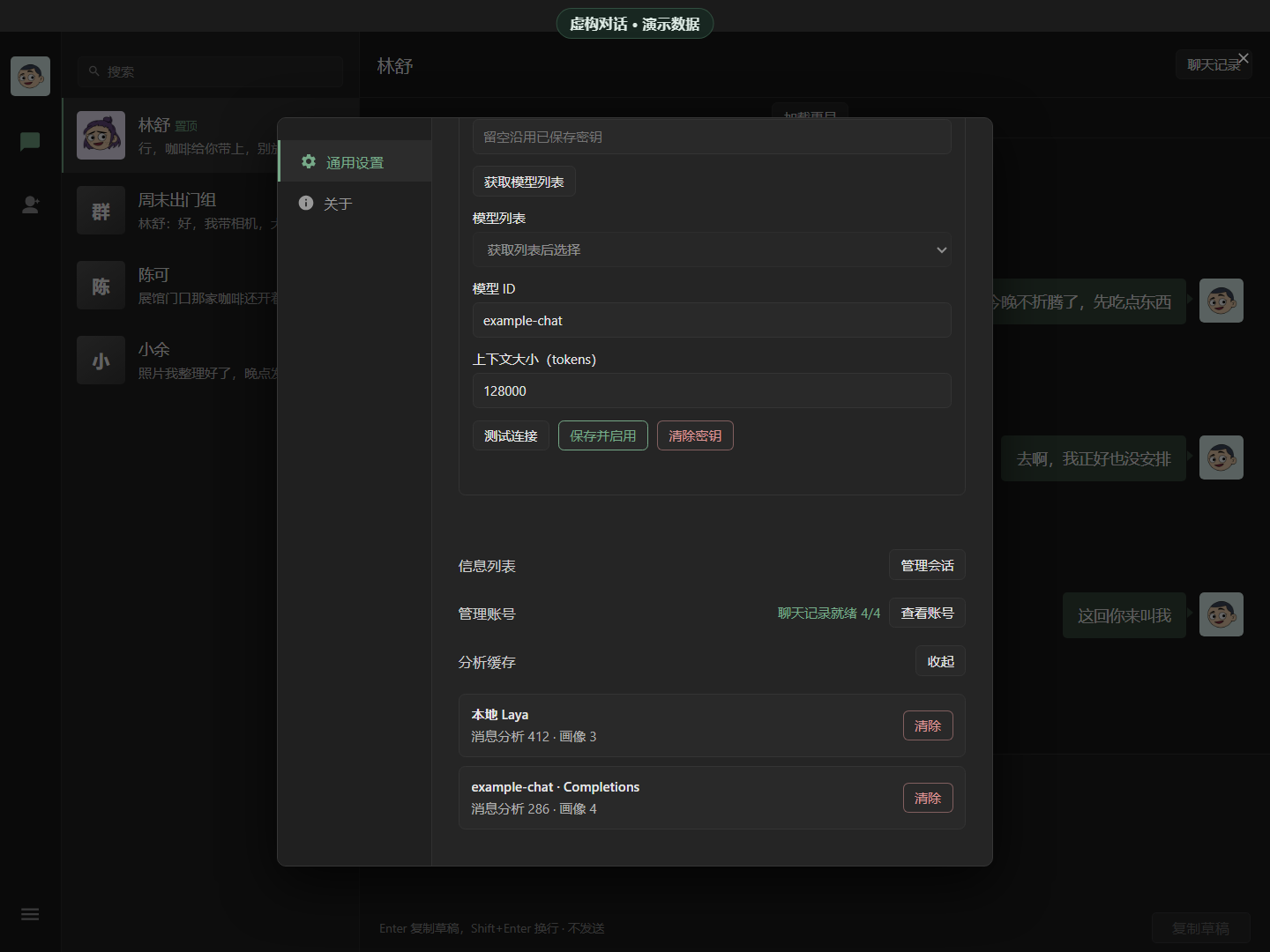Click the 小 avatar of 小余
The image size is (1270, 952).
pos(101,361)
